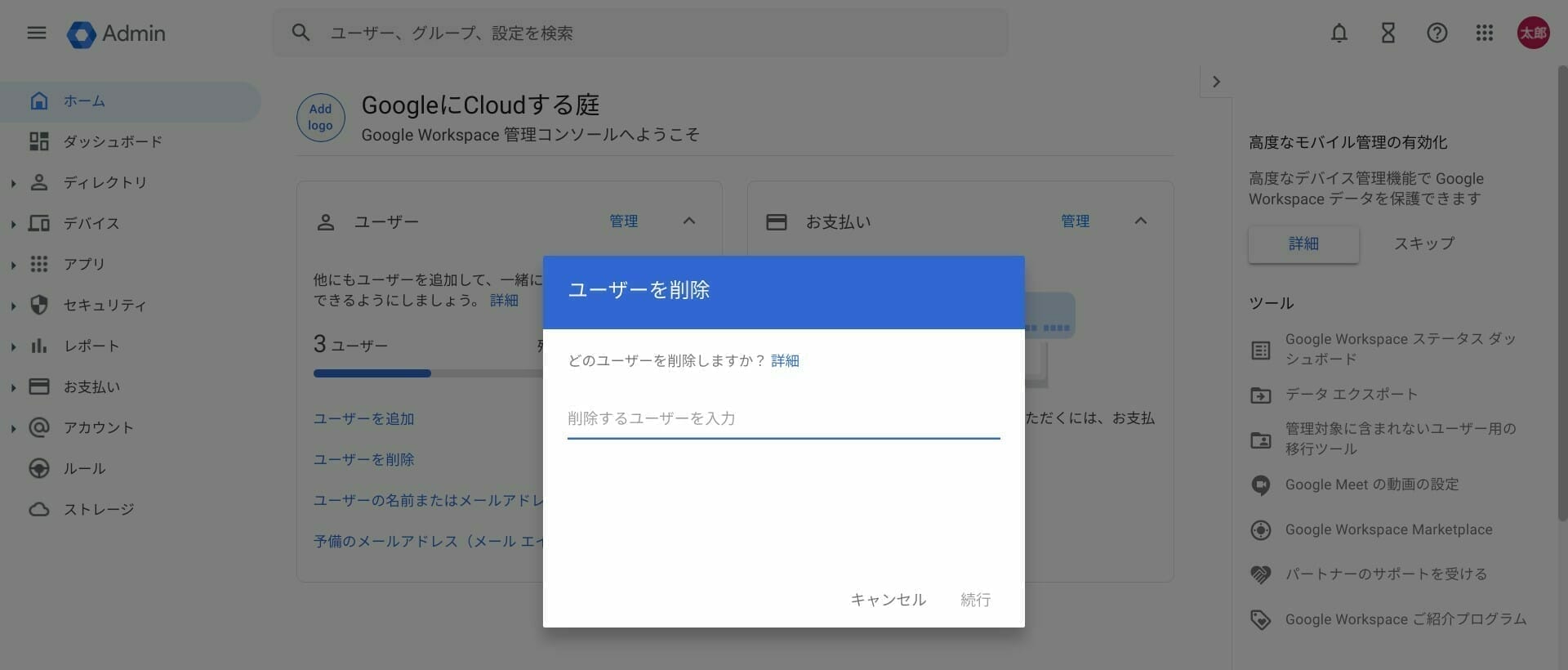Image resolution: width=1568 pixels, height=670 pixels.
Task: Click スキップ in the side panel
Action: point(1423,243)
